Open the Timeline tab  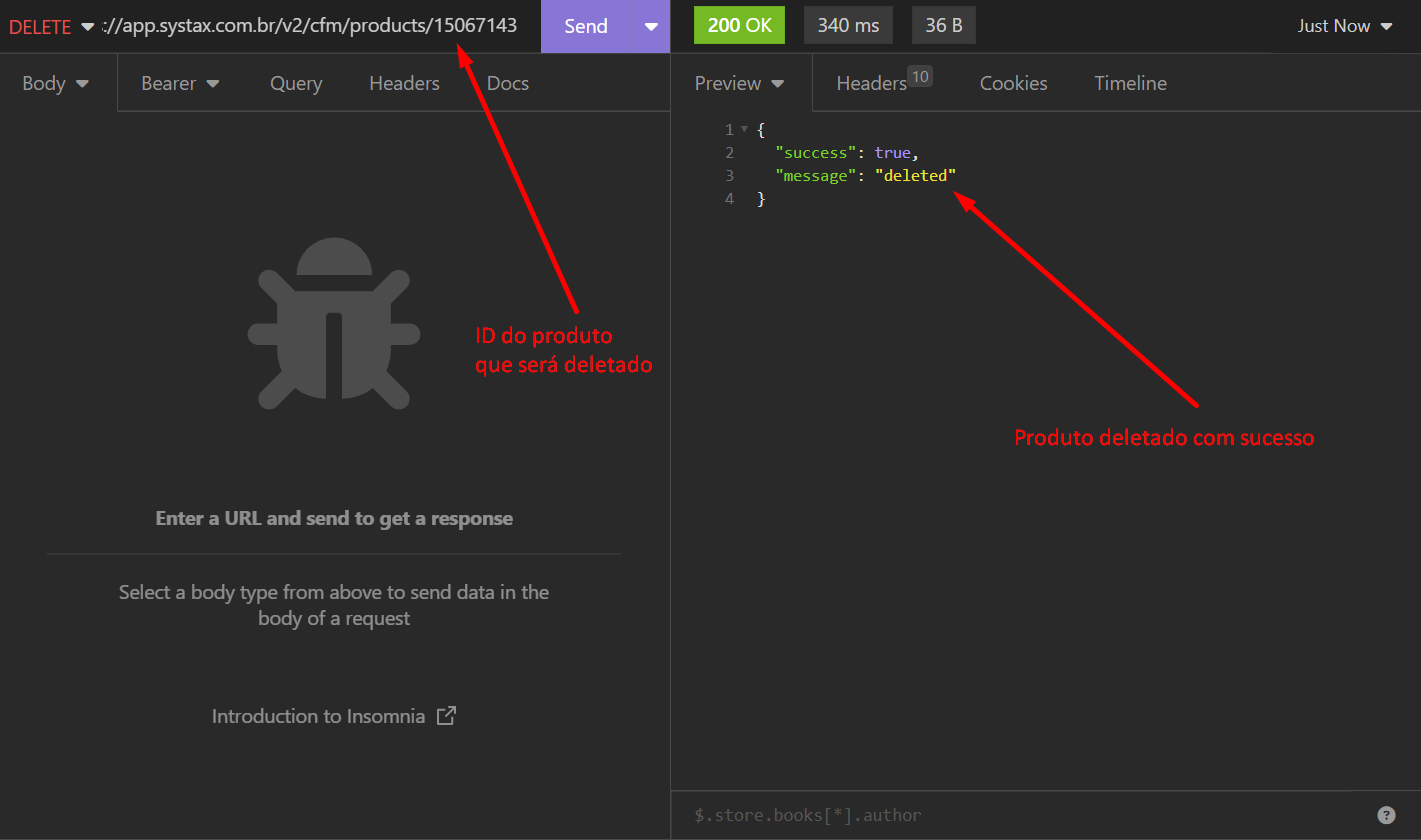coord(1130,83)
